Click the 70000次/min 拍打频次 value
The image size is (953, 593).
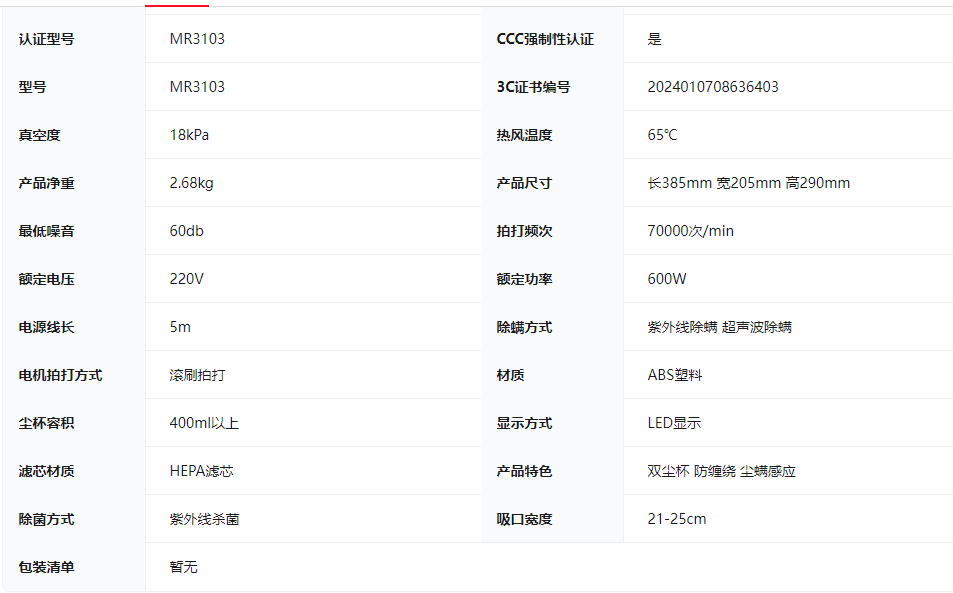tap(690, 231)
